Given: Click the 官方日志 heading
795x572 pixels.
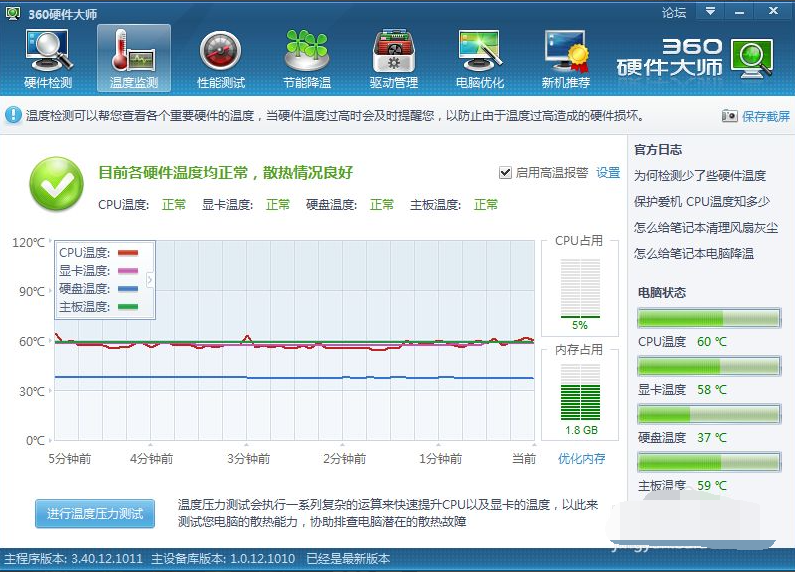Looking at the screenshot, I should 658,150.
